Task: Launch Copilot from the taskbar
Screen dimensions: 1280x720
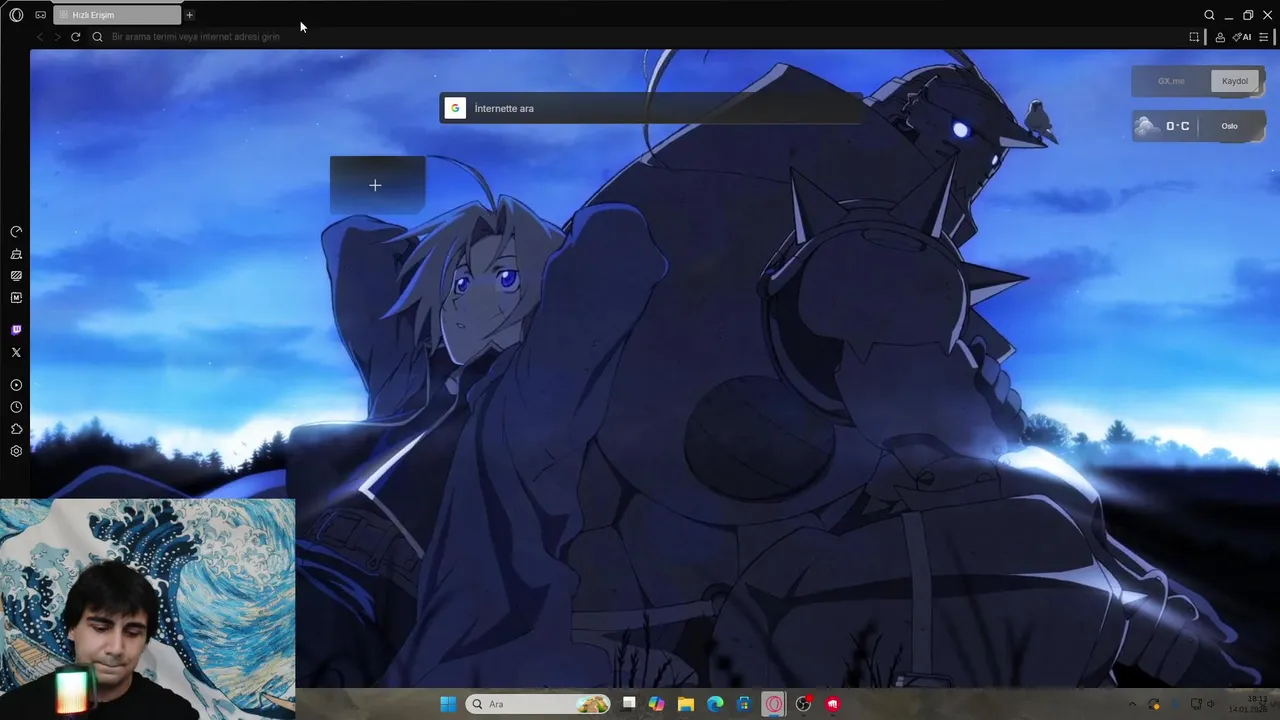Action: [657, 704]
